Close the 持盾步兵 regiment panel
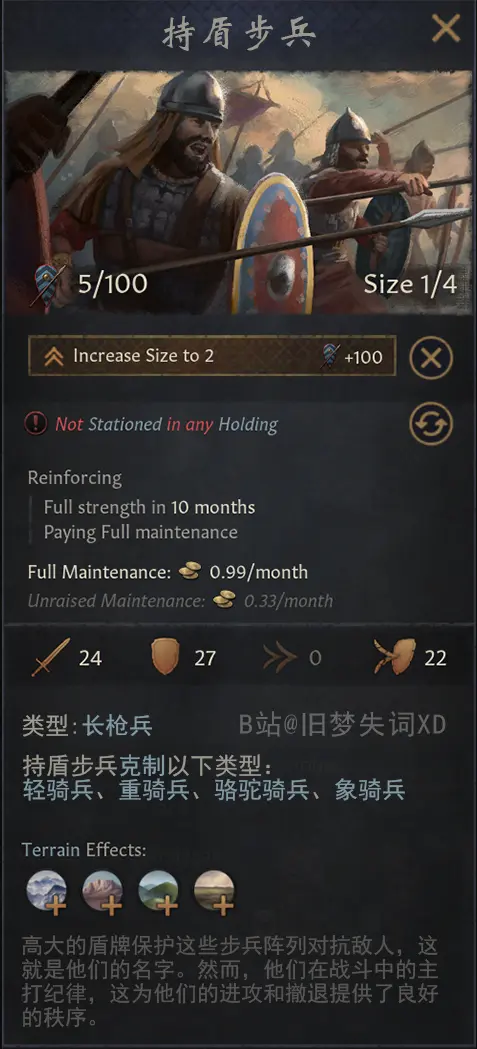The height and width of the screenshot is (1049, 477). 446,29
